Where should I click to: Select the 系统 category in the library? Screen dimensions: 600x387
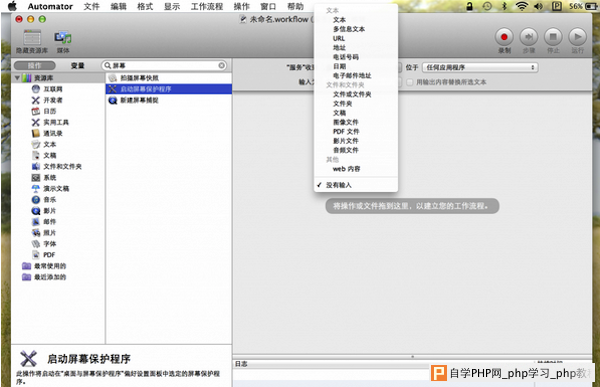[x=49, y=178]
